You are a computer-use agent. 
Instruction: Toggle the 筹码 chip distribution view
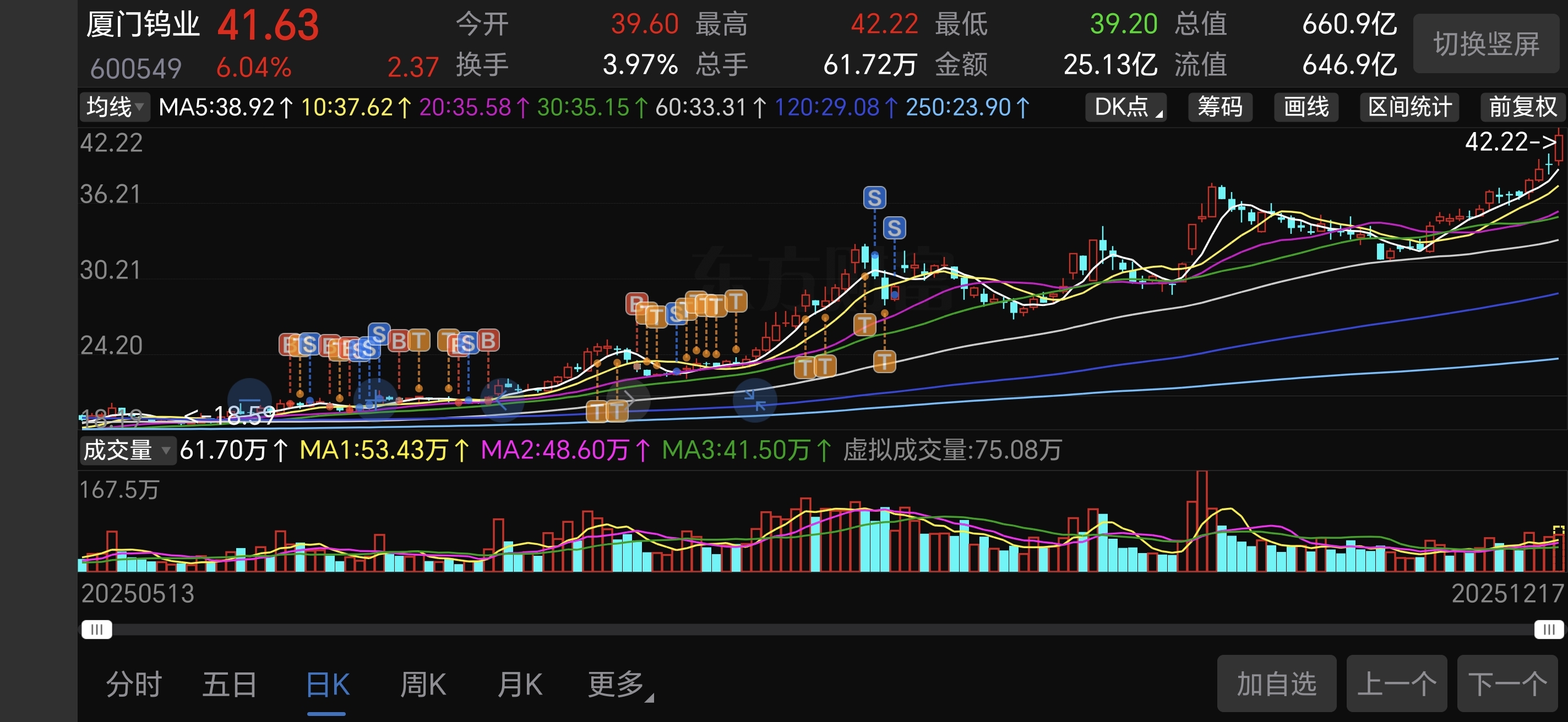(x=1220, y=107)
